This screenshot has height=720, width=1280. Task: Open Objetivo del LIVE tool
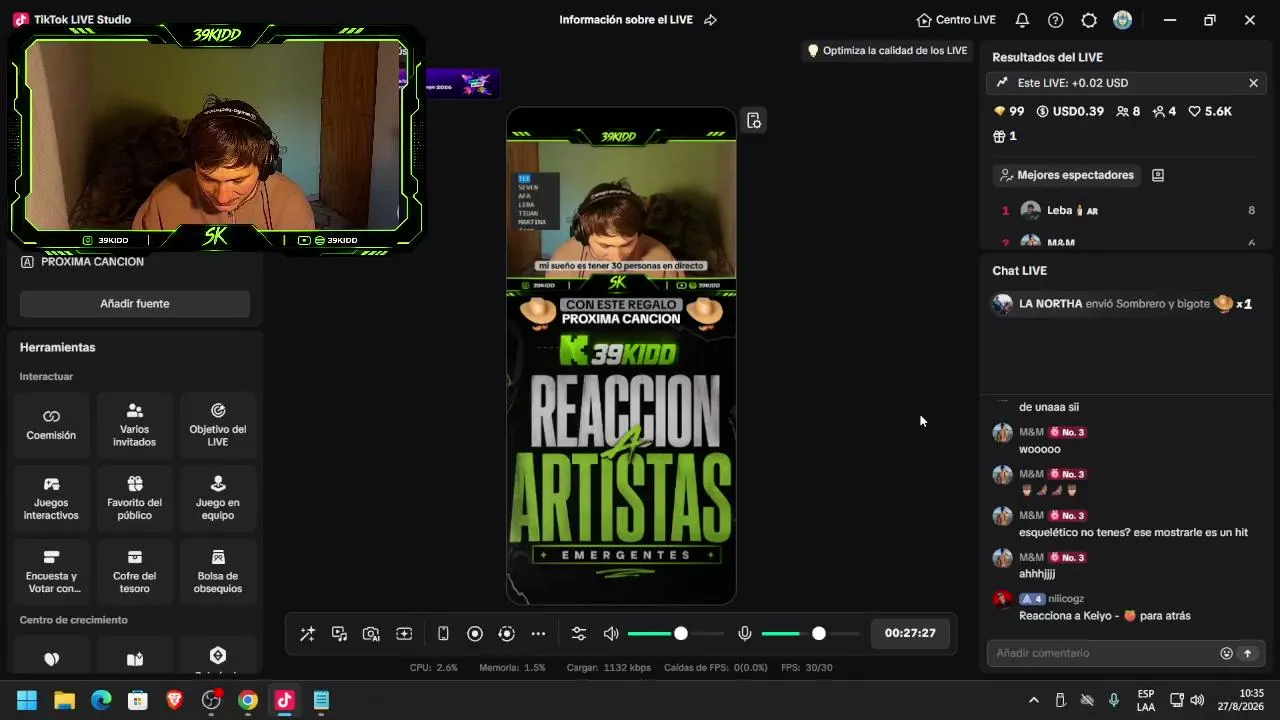click(x=218, y=425)
